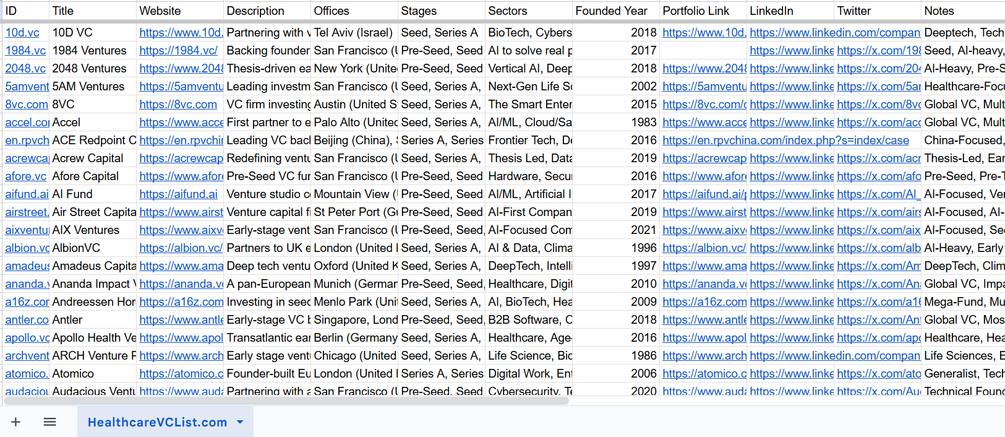Add a new sheet with plus icon

click(x=15, y=422)
